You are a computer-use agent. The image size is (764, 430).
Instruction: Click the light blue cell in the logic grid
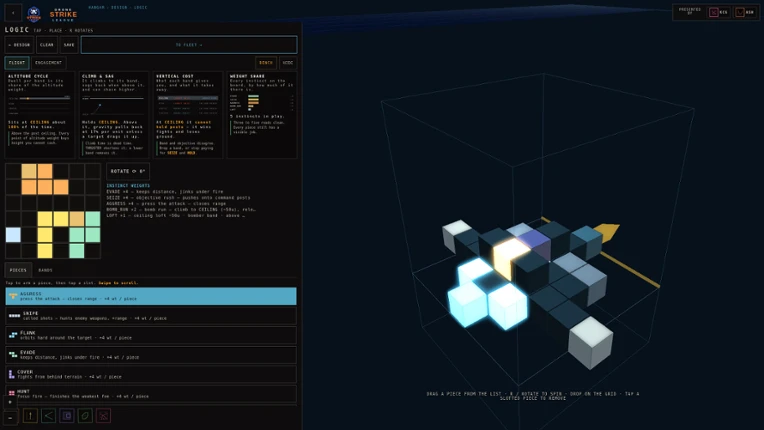(13, 235)
